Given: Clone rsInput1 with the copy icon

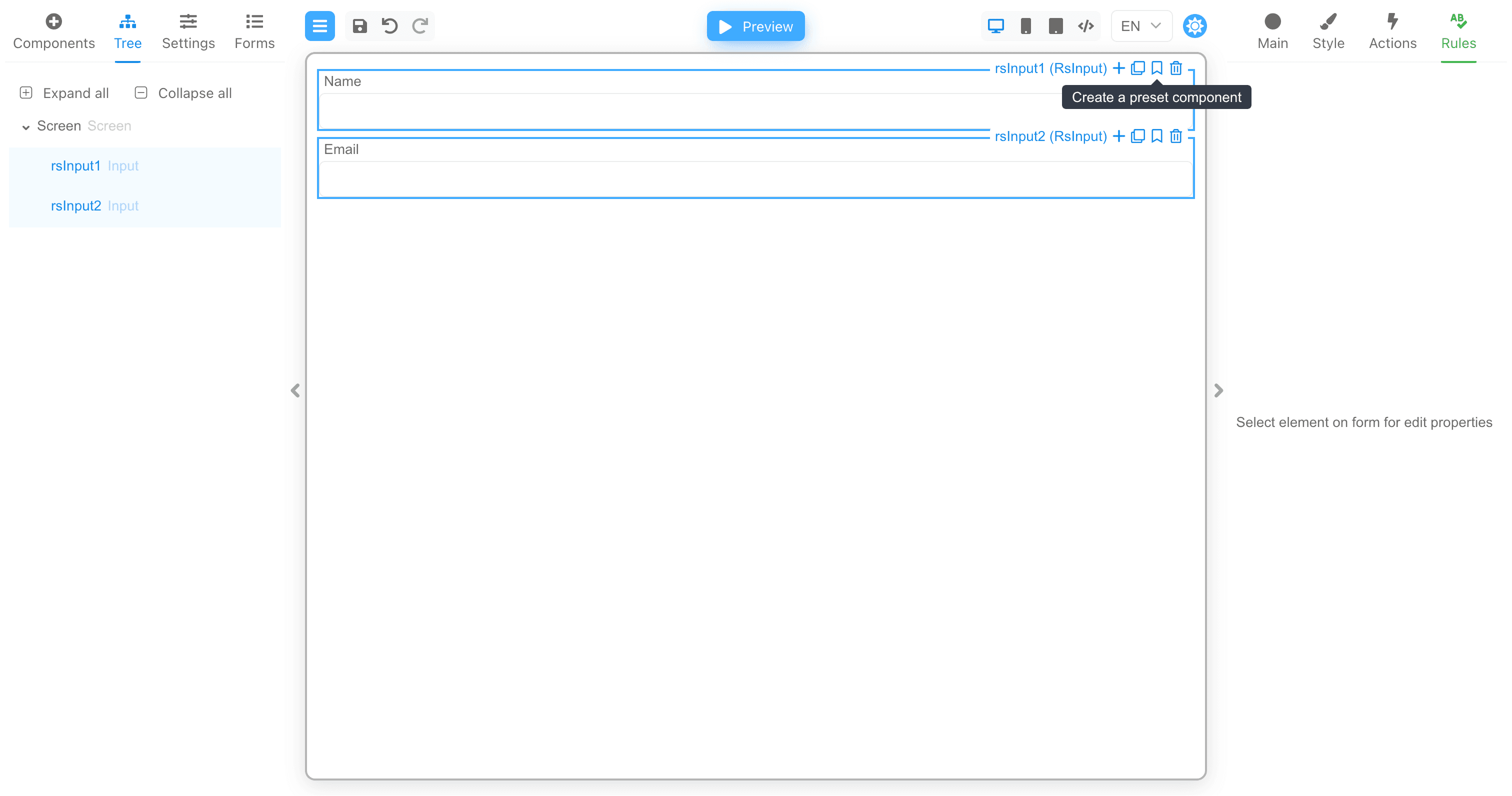Looking at the screenshot, I should [1137, 68].
